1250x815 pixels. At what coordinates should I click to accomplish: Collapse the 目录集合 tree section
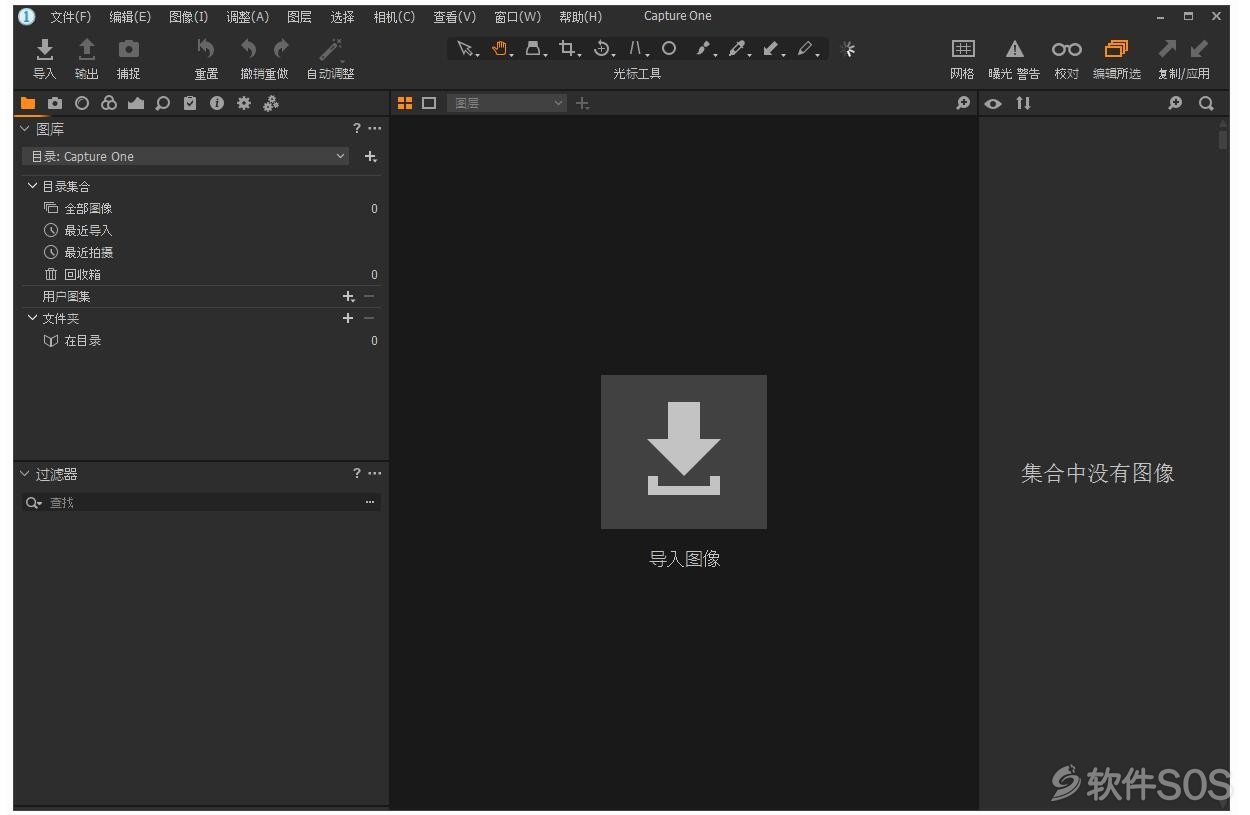[33, 186]
